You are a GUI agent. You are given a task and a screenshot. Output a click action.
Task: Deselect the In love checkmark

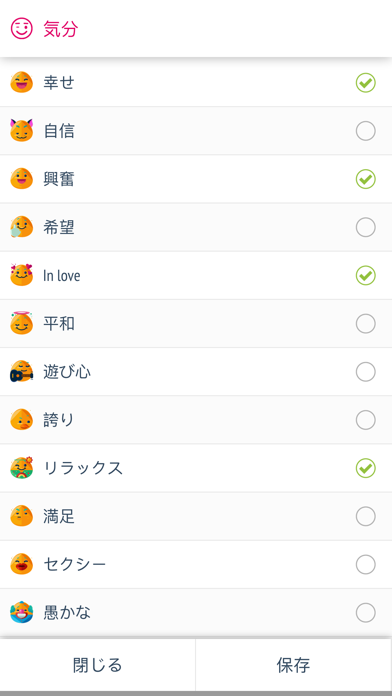pos(365,276)
